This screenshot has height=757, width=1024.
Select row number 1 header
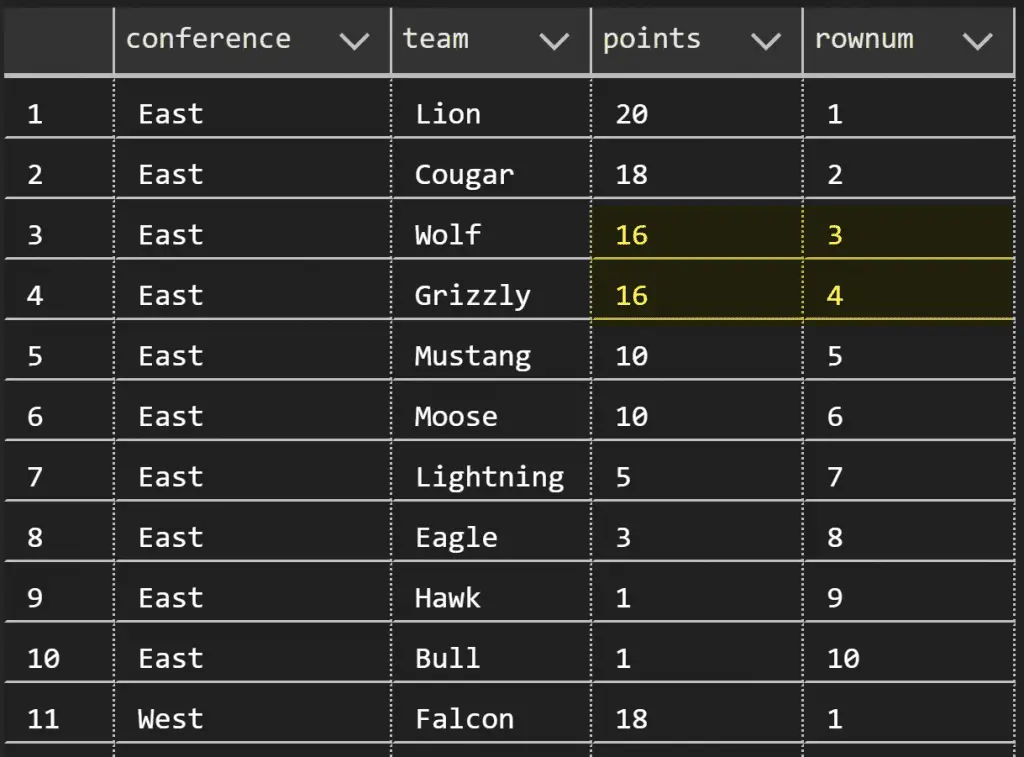click(x=59, y=114)
